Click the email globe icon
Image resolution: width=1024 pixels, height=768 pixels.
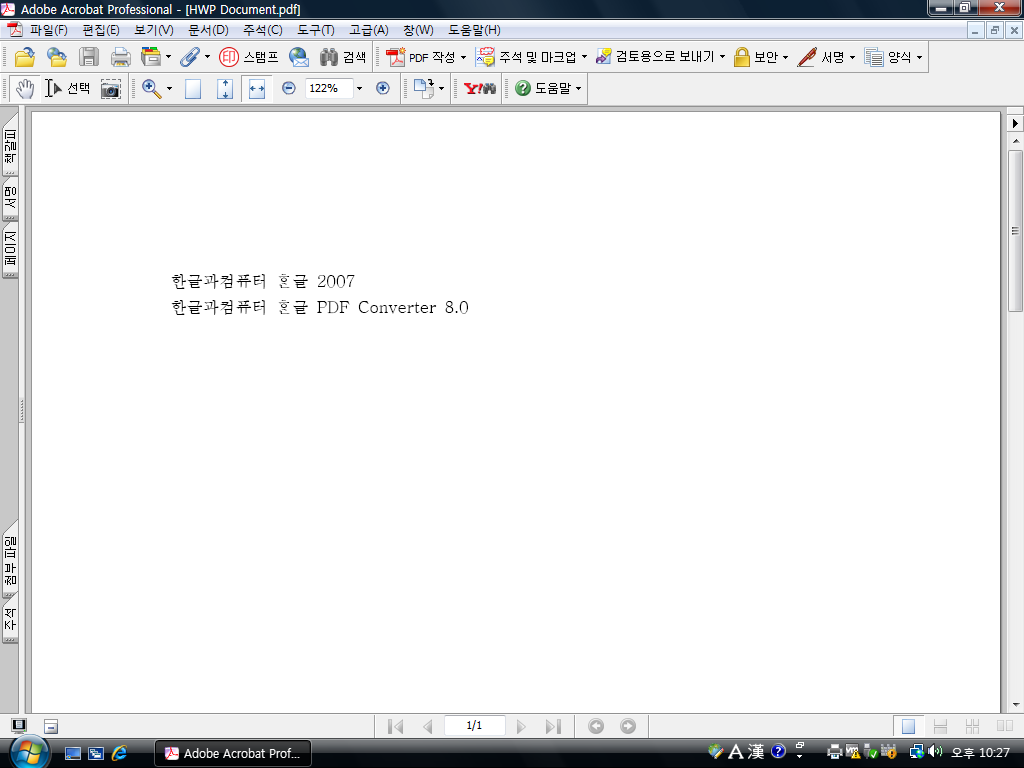[x=299, y=57]
